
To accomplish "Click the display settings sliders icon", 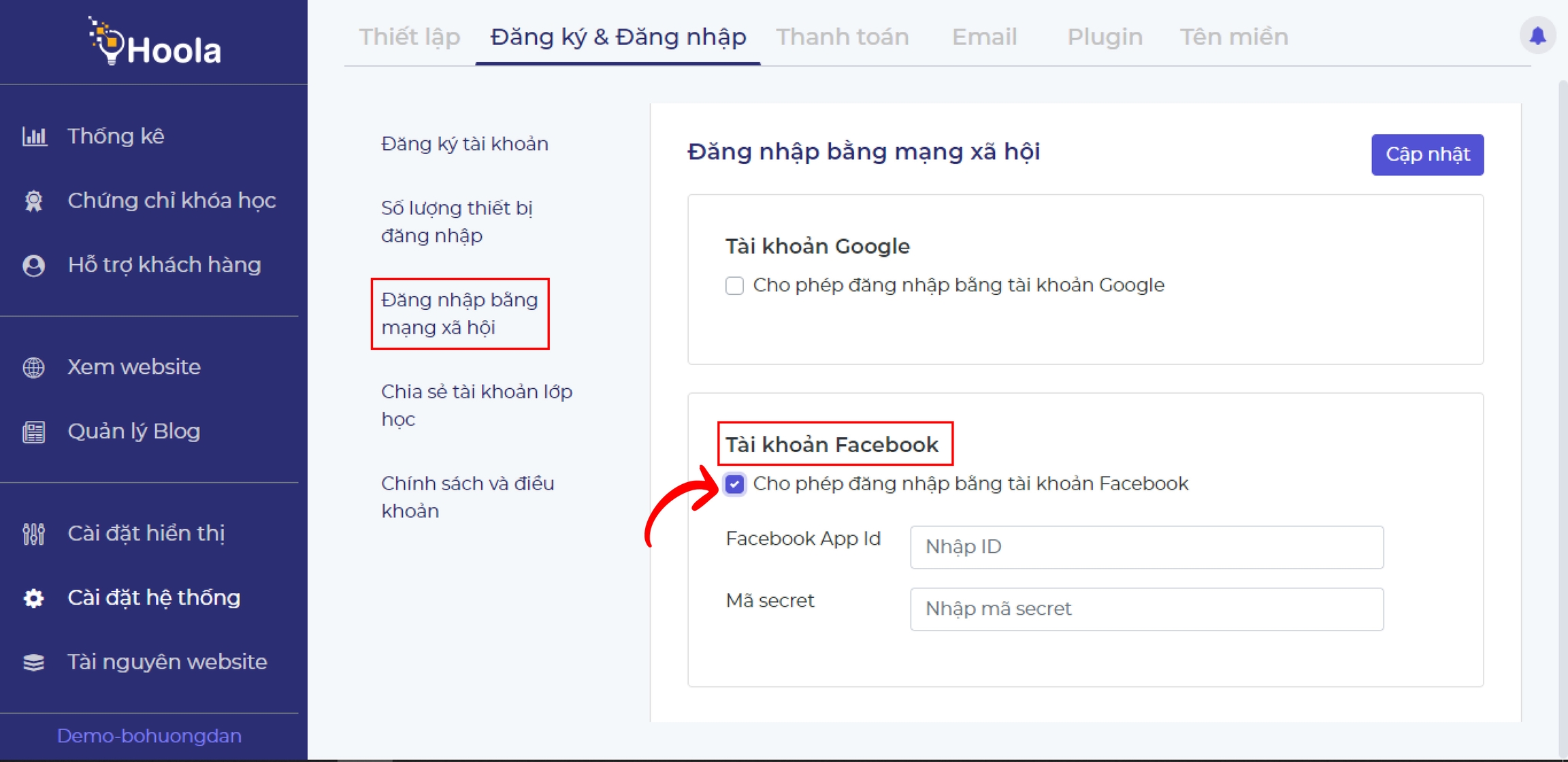I will (34, 533).
